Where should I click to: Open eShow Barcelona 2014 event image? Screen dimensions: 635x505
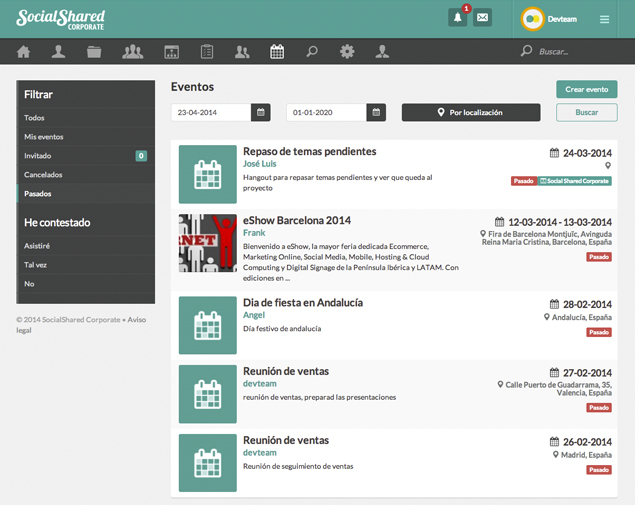click(208, 243)
